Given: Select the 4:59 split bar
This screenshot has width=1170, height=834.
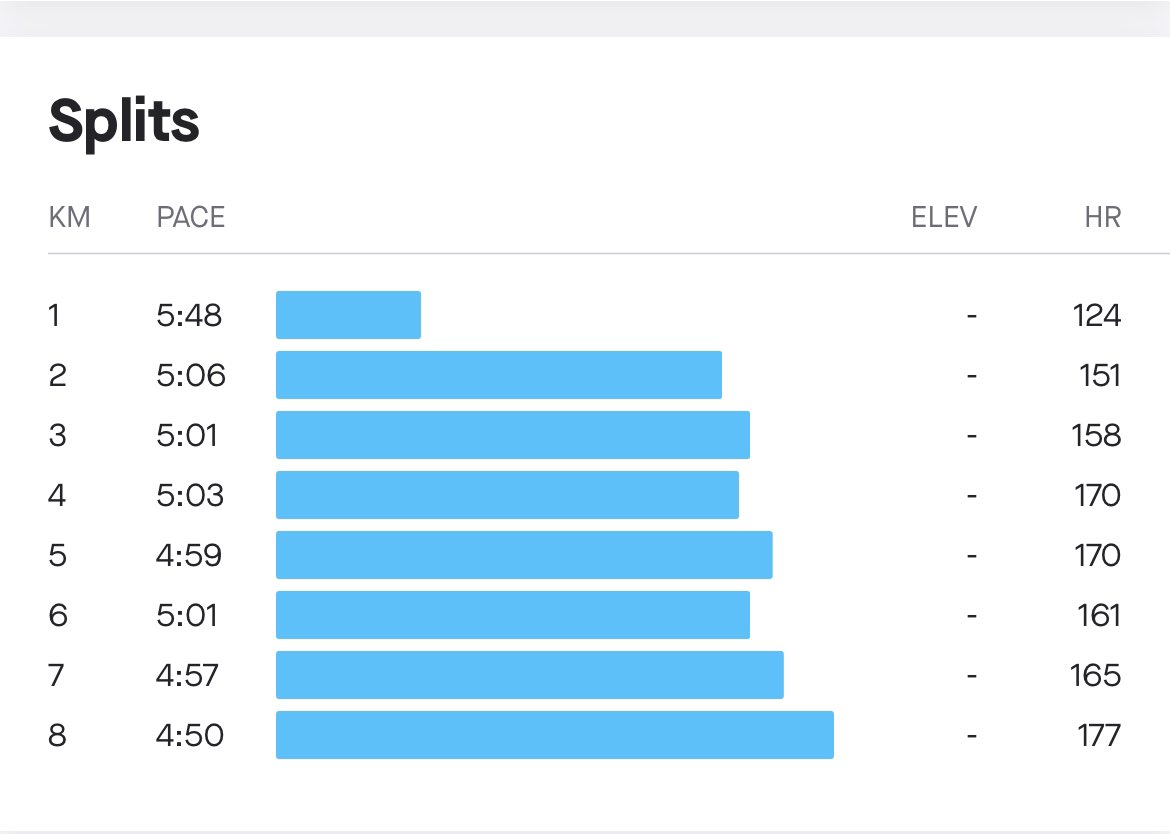Looking at the screenshot, I should [524, 555].
